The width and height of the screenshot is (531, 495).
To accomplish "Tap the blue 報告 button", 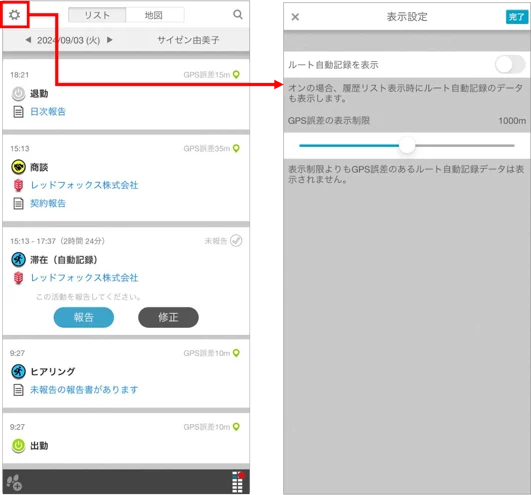I will (x=84, y=317).
